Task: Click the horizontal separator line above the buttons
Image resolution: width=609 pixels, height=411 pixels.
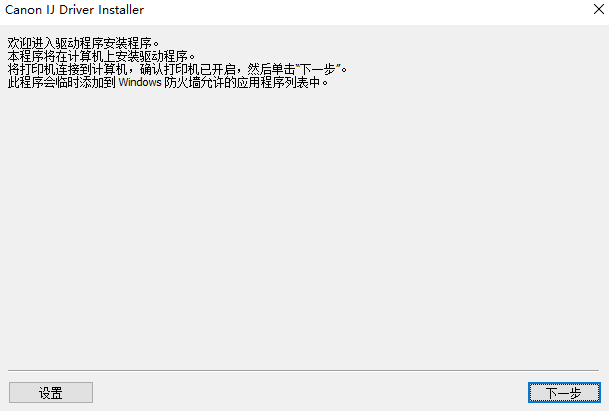Action: 303,370
